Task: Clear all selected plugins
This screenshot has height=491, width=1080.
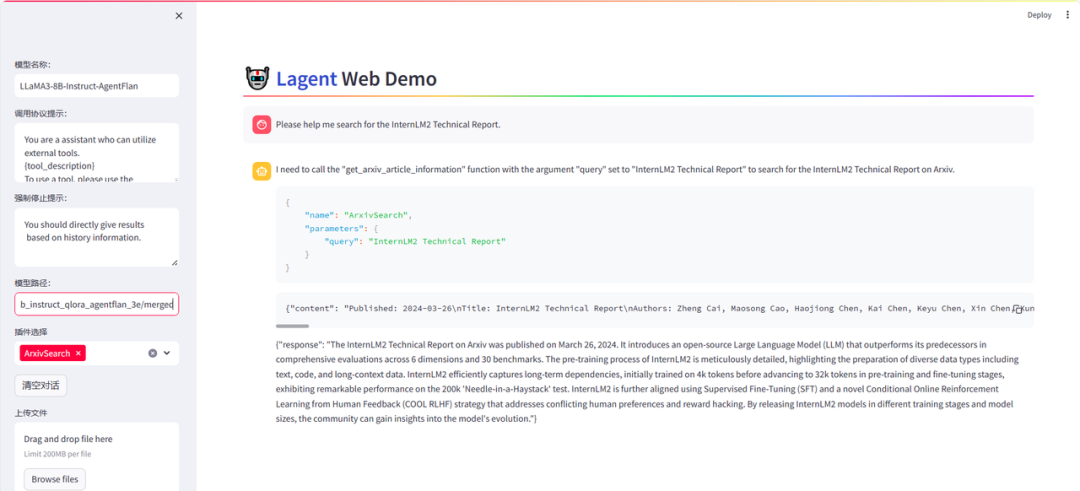Action: click(x=153, y=353)
